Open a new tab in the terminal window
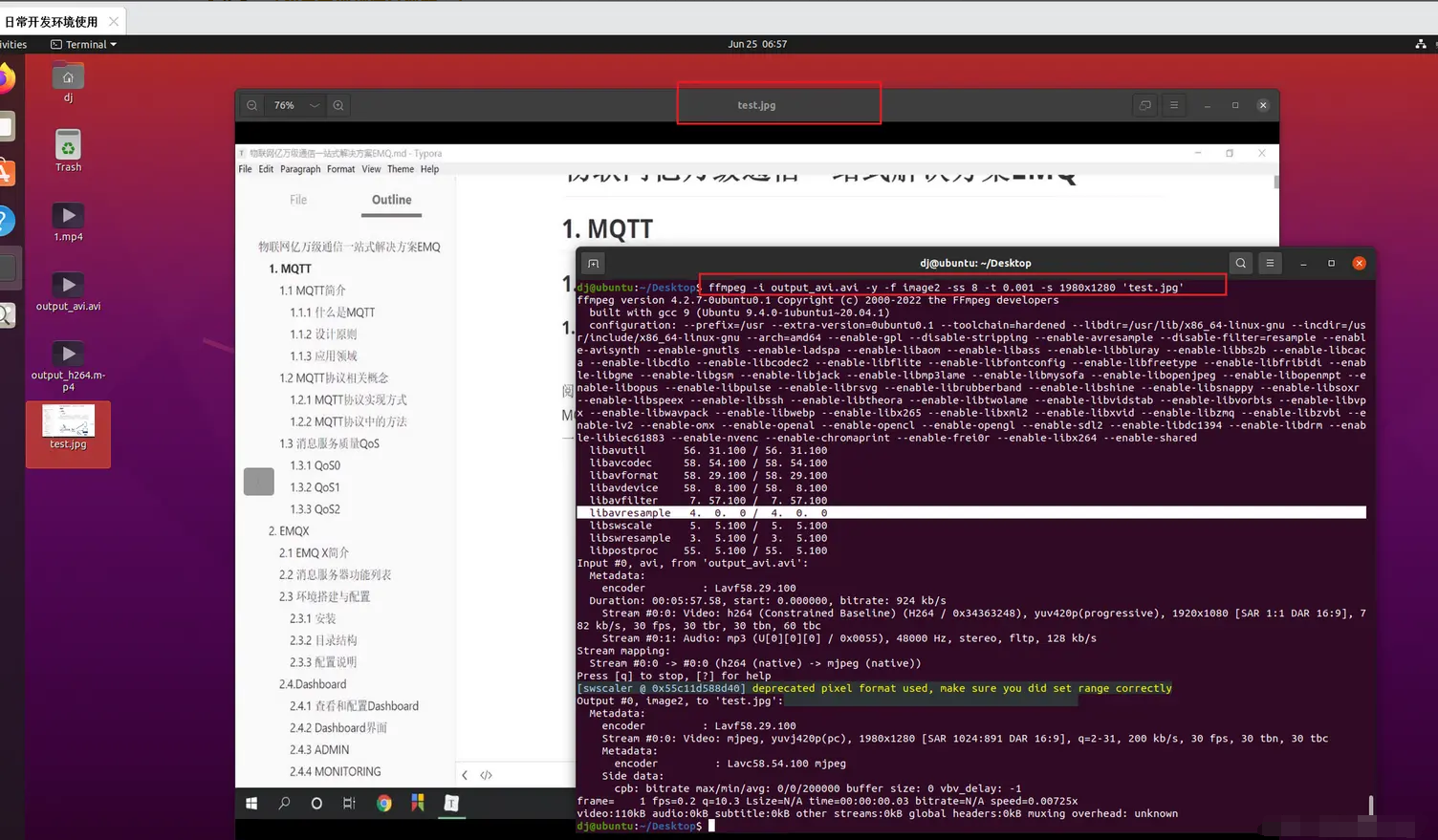The width and height of the screenshot is (1438, 840). (593, 264)
